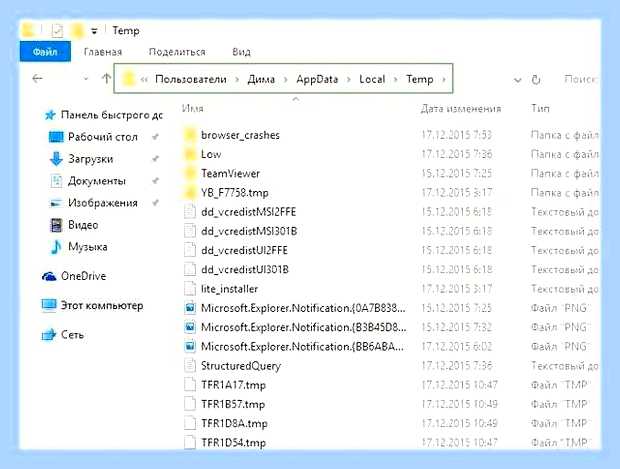Open Рабочий стол in sidebar
Image resolution: width=620 pixels, height=469 pixels.
pyautogui.click(x=103, y=137)
